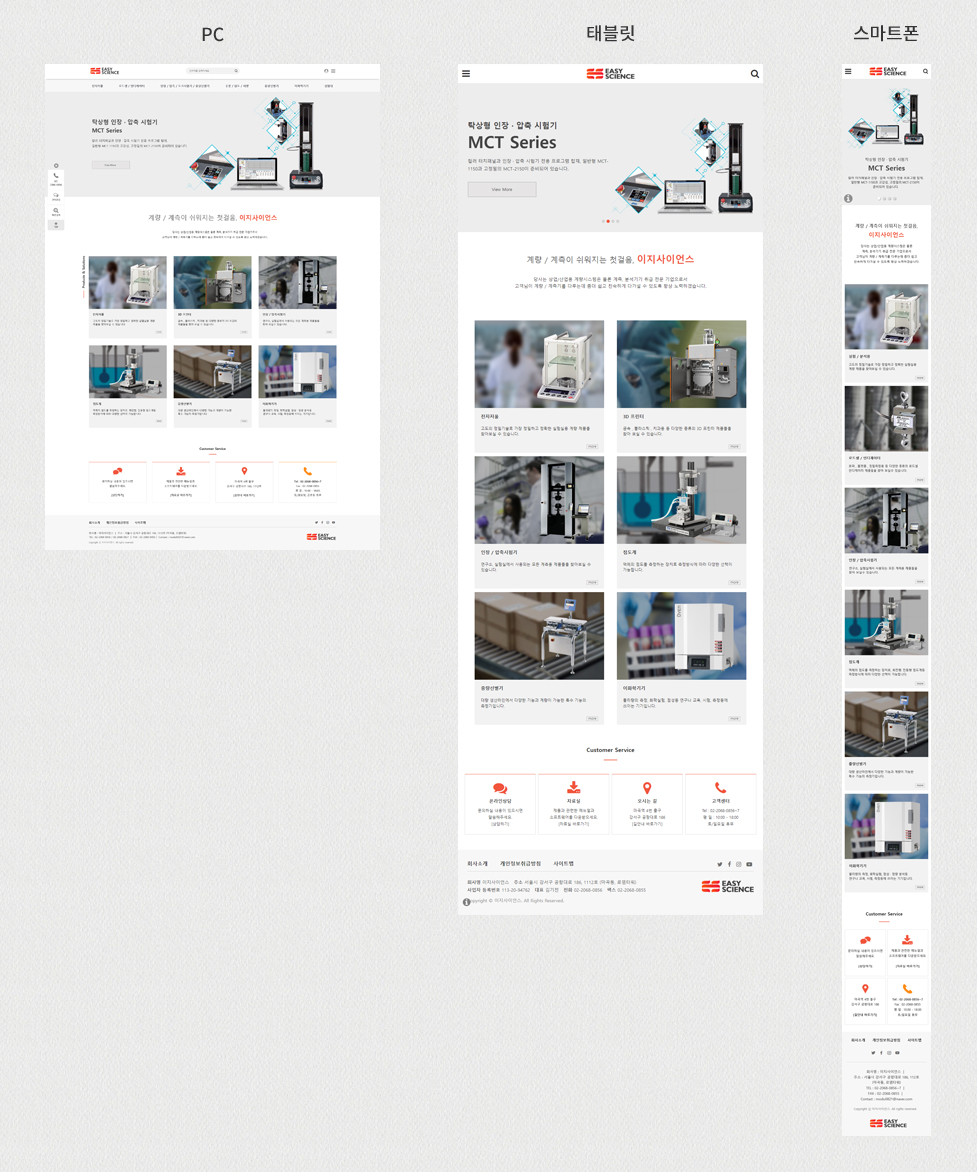The width and height of the screenshot is (977, 1172).
Task: Open hamburger menu in smartphone header
Action: (848, 72)
